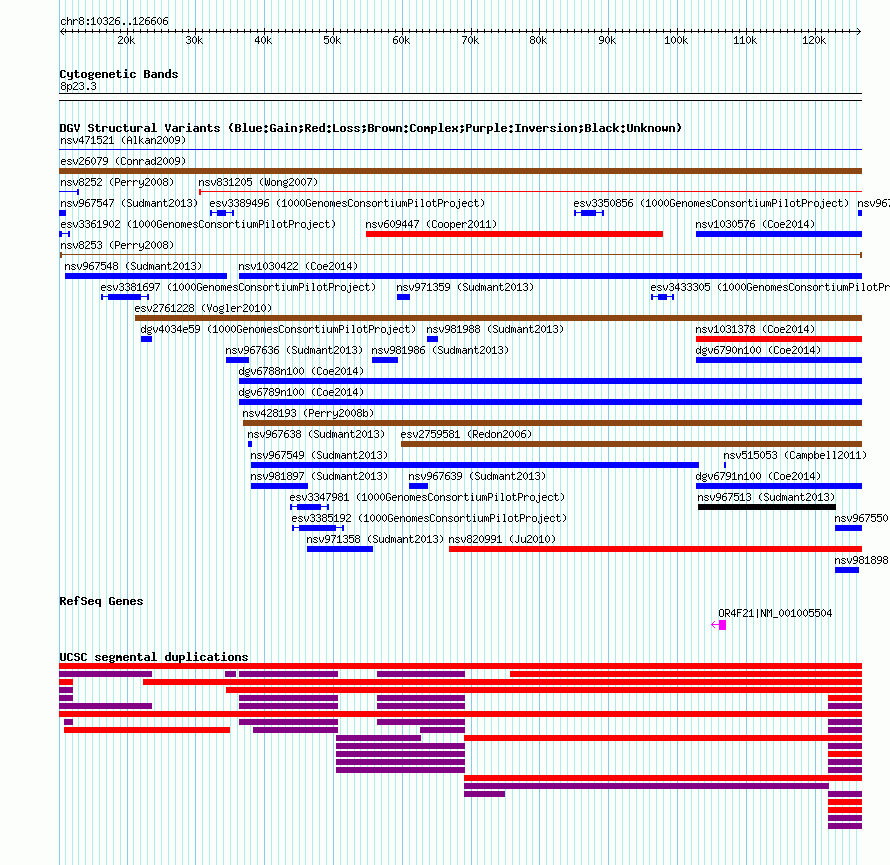Click the esv3381697 variant glyph
Viewport: 890px width, 865px height.
point(125,297)
